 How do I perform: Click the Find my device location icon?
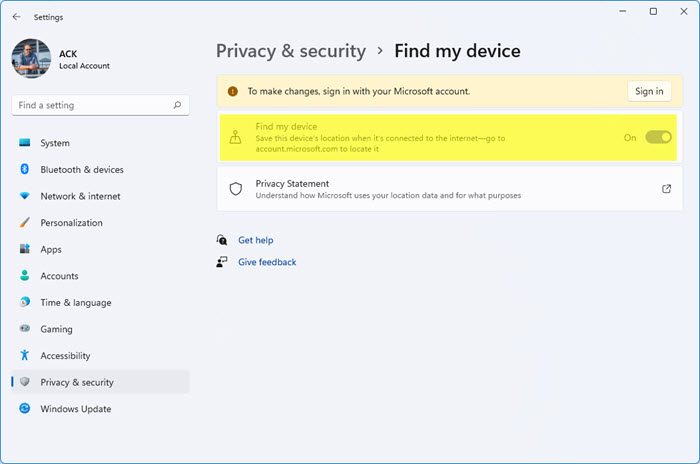pos(235,137)
